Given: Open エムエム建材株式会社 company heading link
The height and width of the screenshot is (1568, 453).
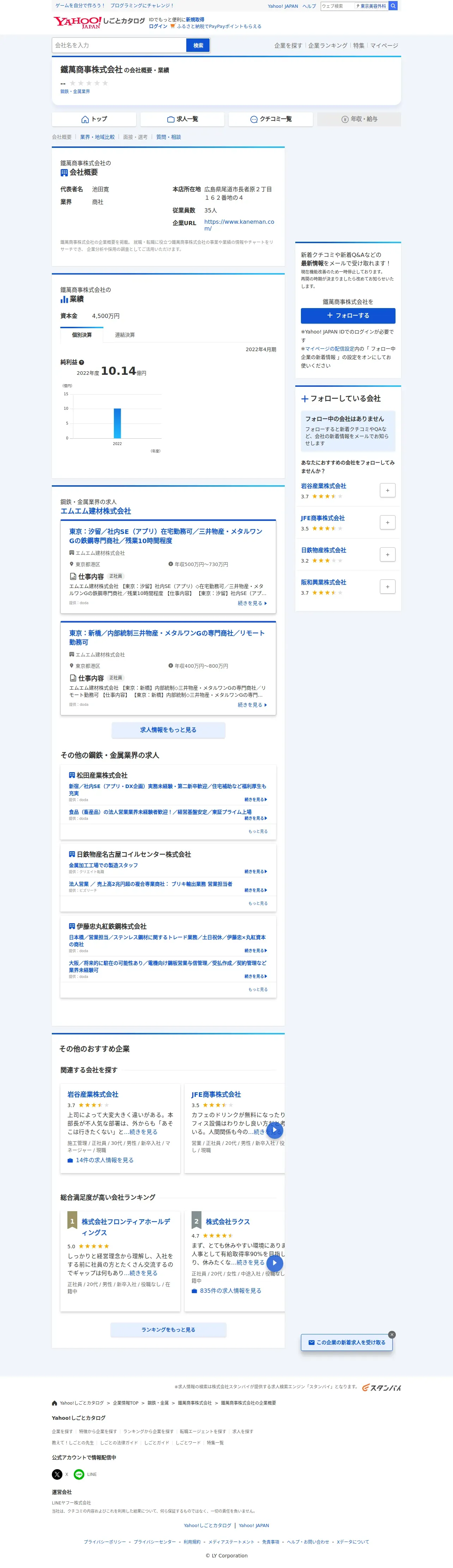Looking at the screenshot, I should [x=96, y=511].
